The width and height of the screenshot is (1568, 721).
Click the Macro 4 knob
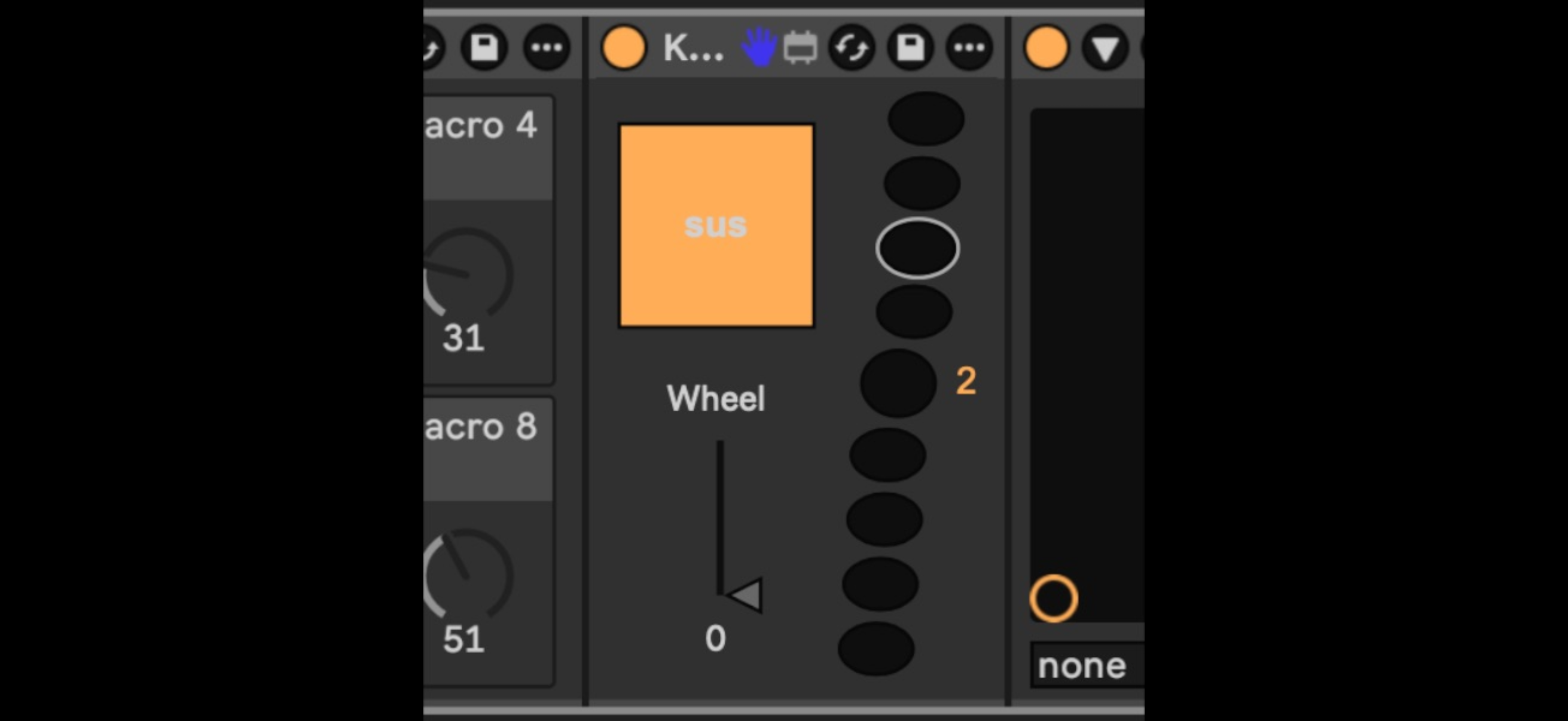coord(468,274)
